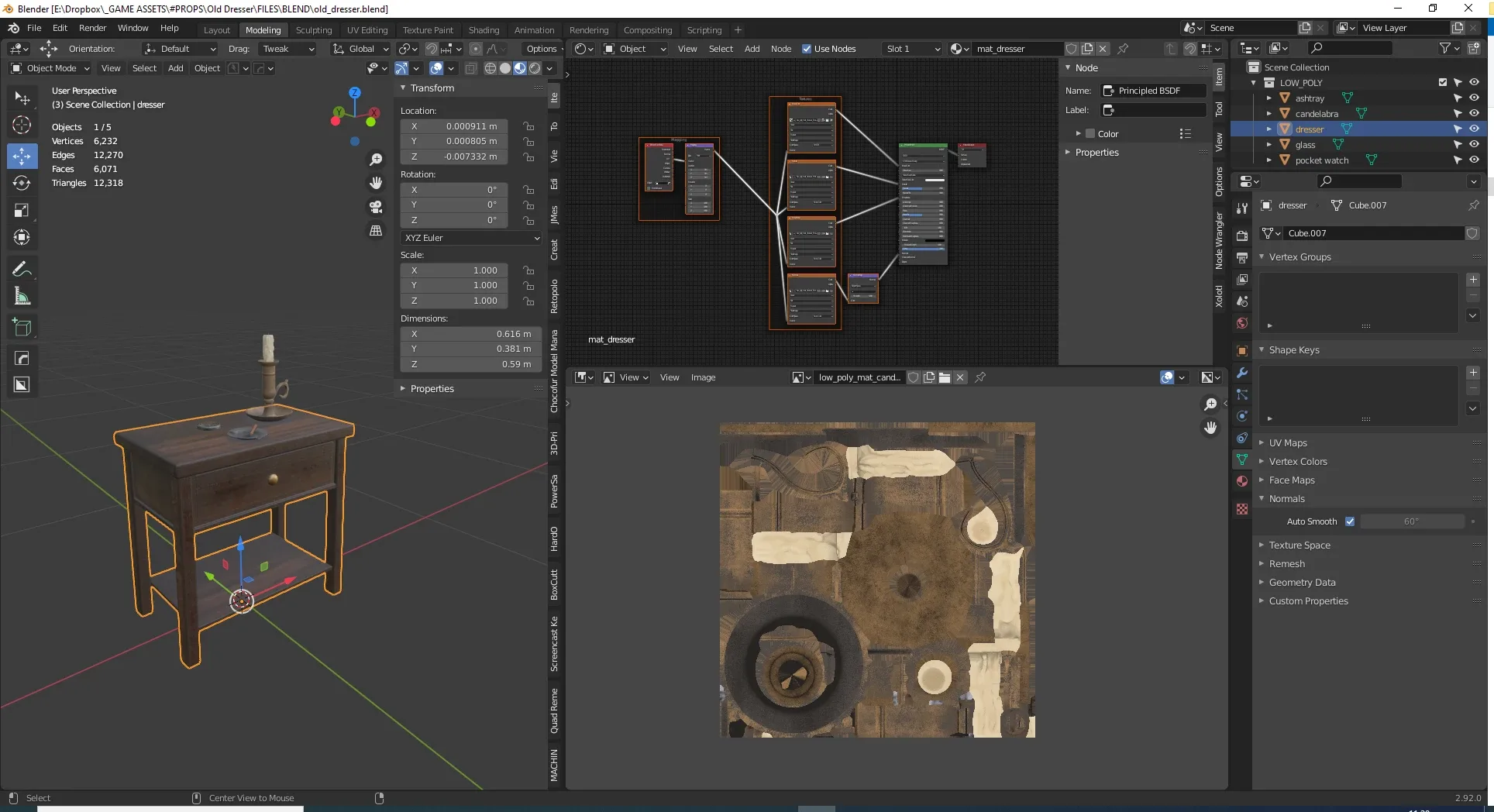Toggle visibility of dresser object
Viewport: 1494px width, 812px height.
tap(1474, 129)
